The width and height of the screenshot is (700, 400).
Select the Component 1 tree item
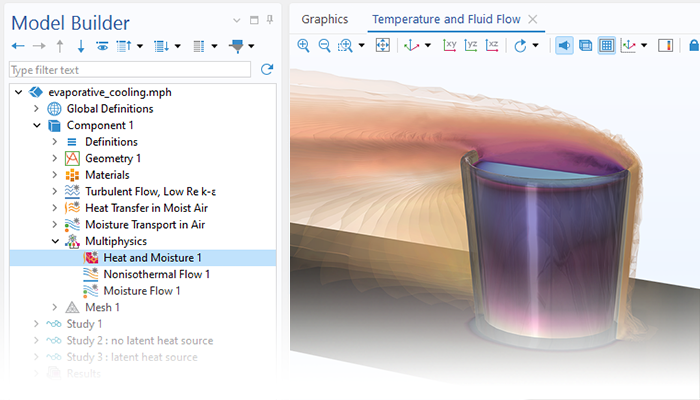point(100,125)
